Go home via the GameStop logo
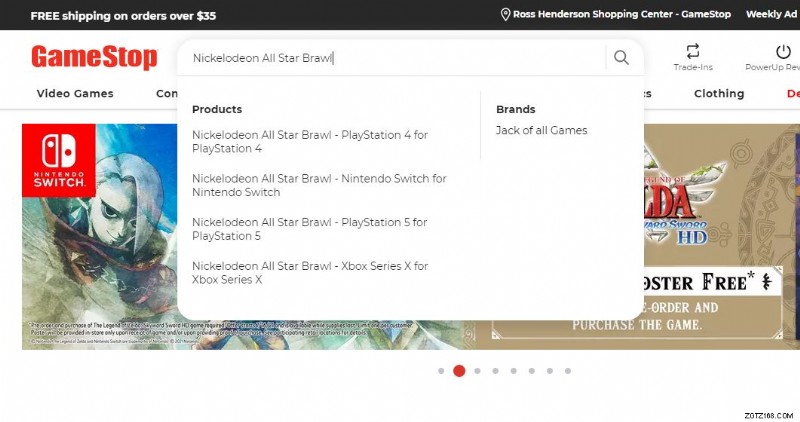The image size is (800, 422). pos(94,57)
